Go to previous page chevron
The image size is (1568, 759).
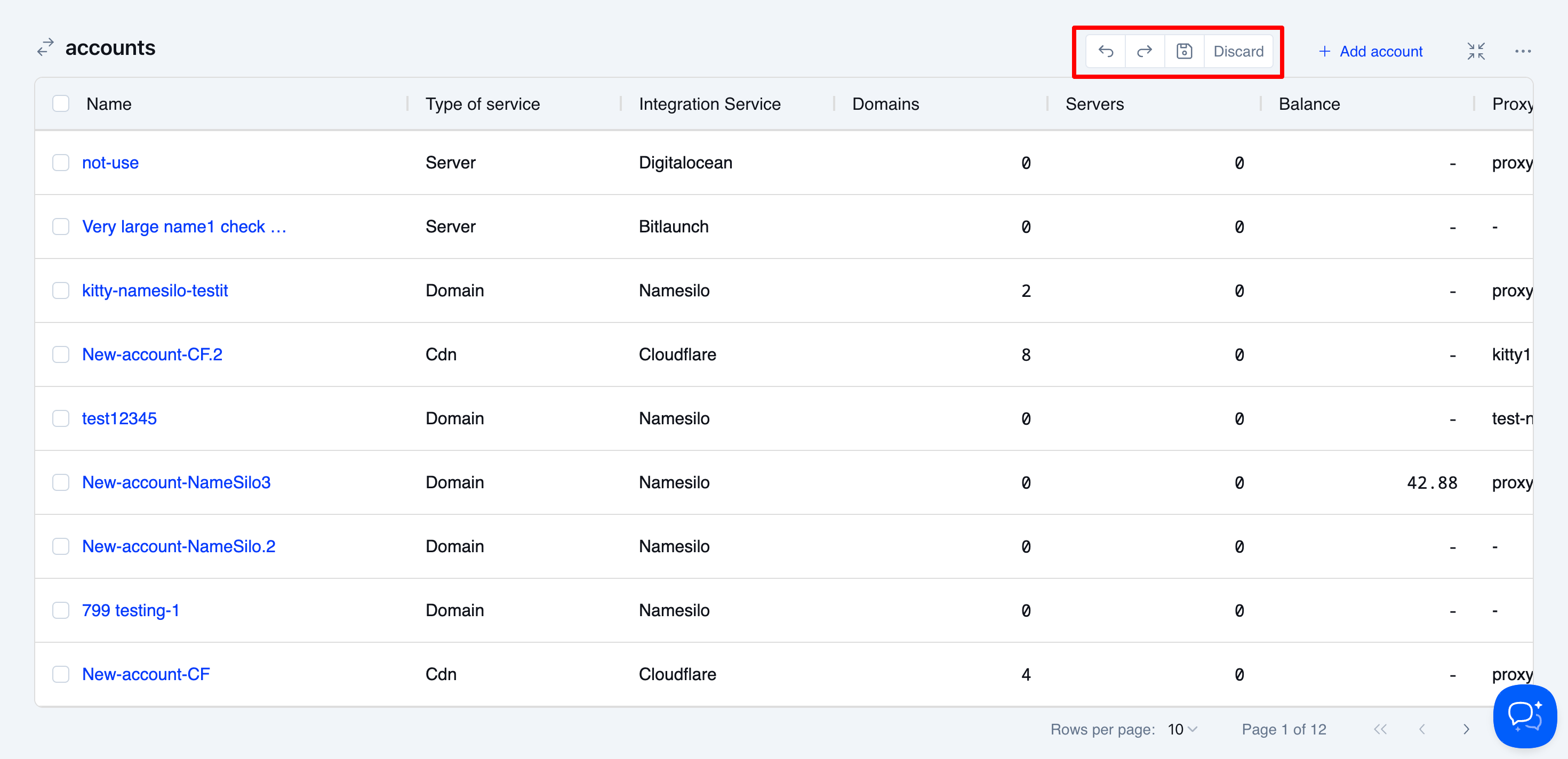(1422, 729)
